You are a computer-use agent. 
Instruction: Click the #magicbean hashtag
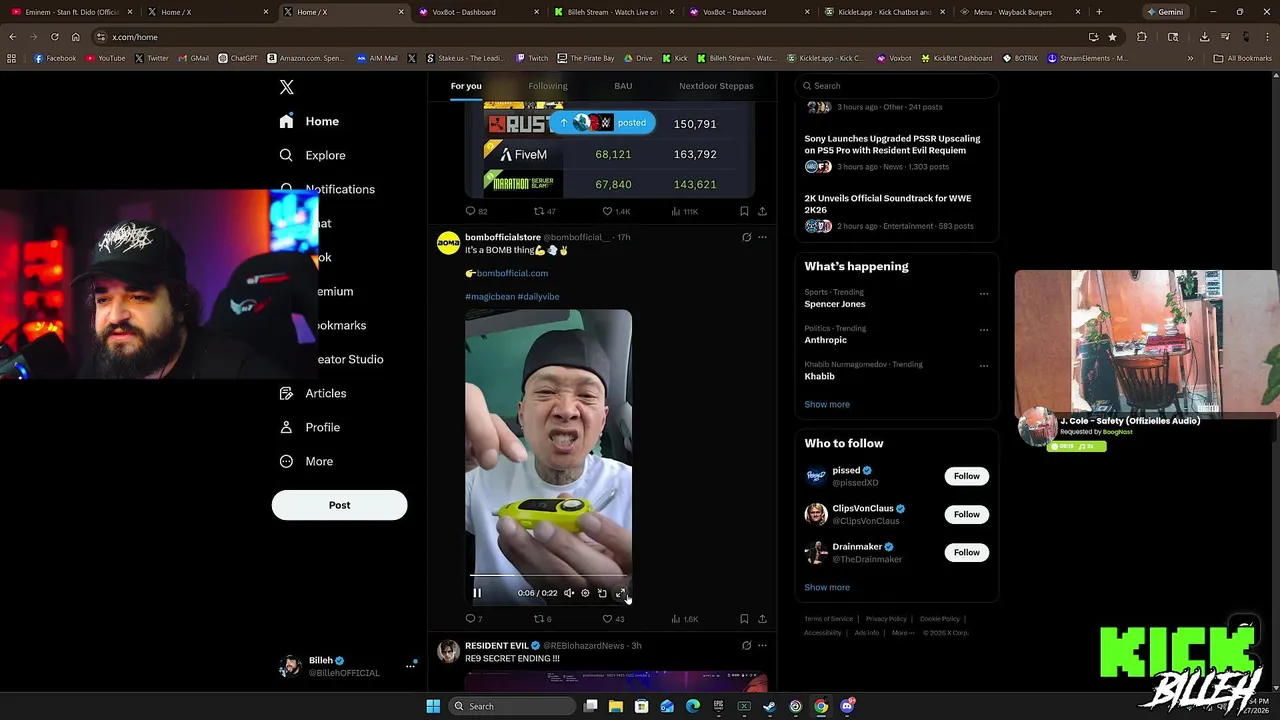click(490, 296)
